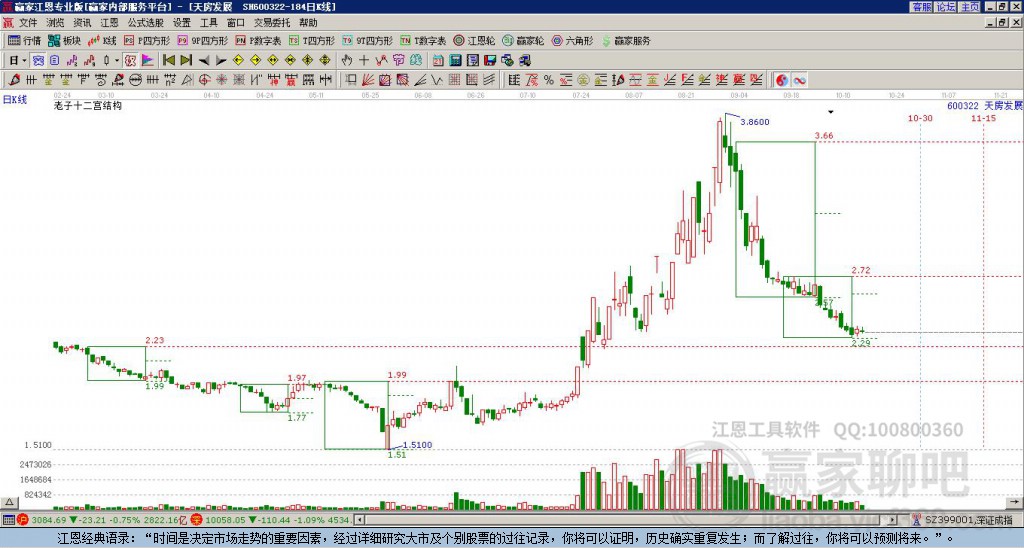Click the 3.8600 high price label
1024x548 pixels.
(x=755, y=121)
